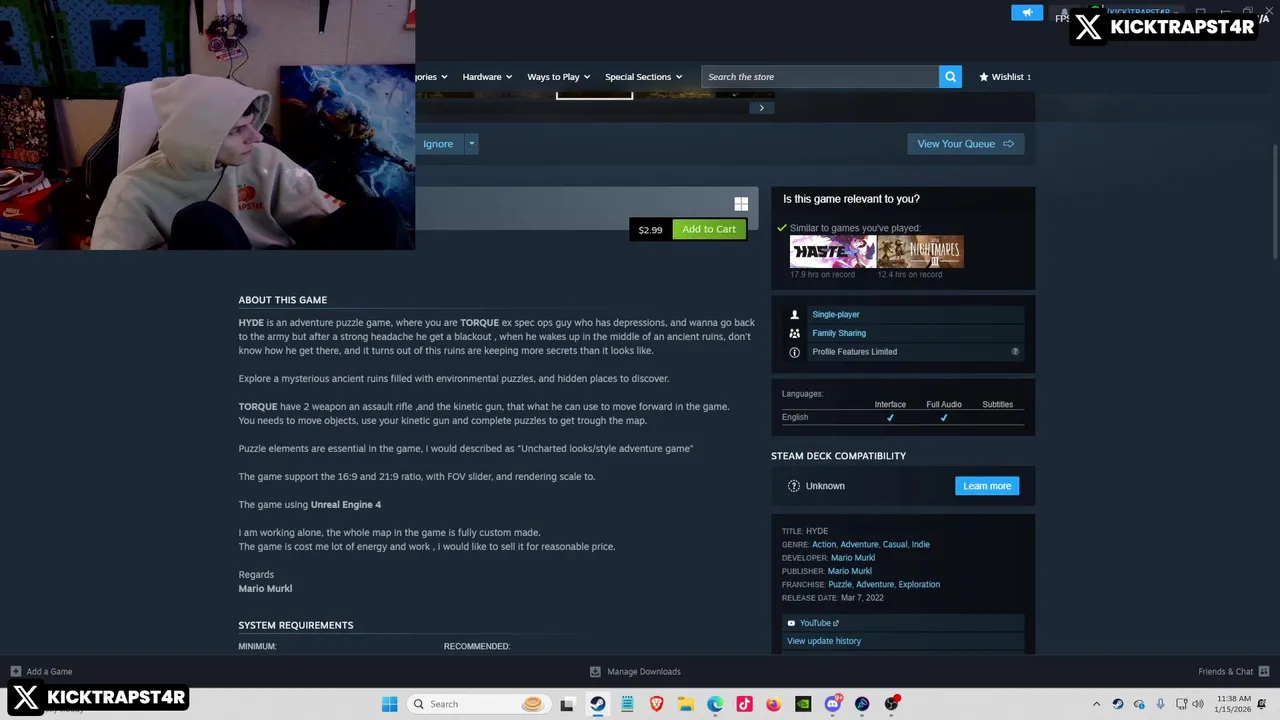The height and width of the screenshot is (720, 1280).
Task: Expand the Ways to Play menu
Action: [x=558, y=77]
